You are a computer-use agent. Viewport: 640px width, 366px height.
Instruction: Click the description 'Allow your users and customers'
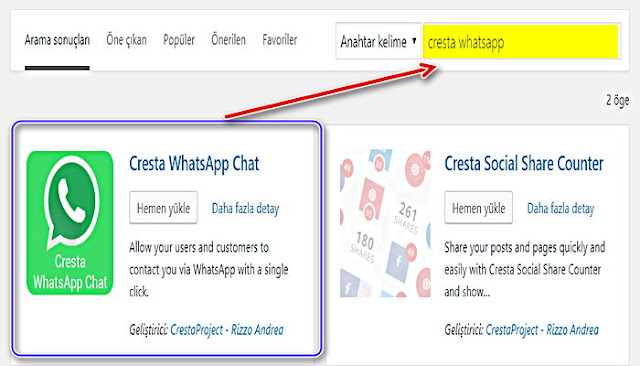pos(209,269)
